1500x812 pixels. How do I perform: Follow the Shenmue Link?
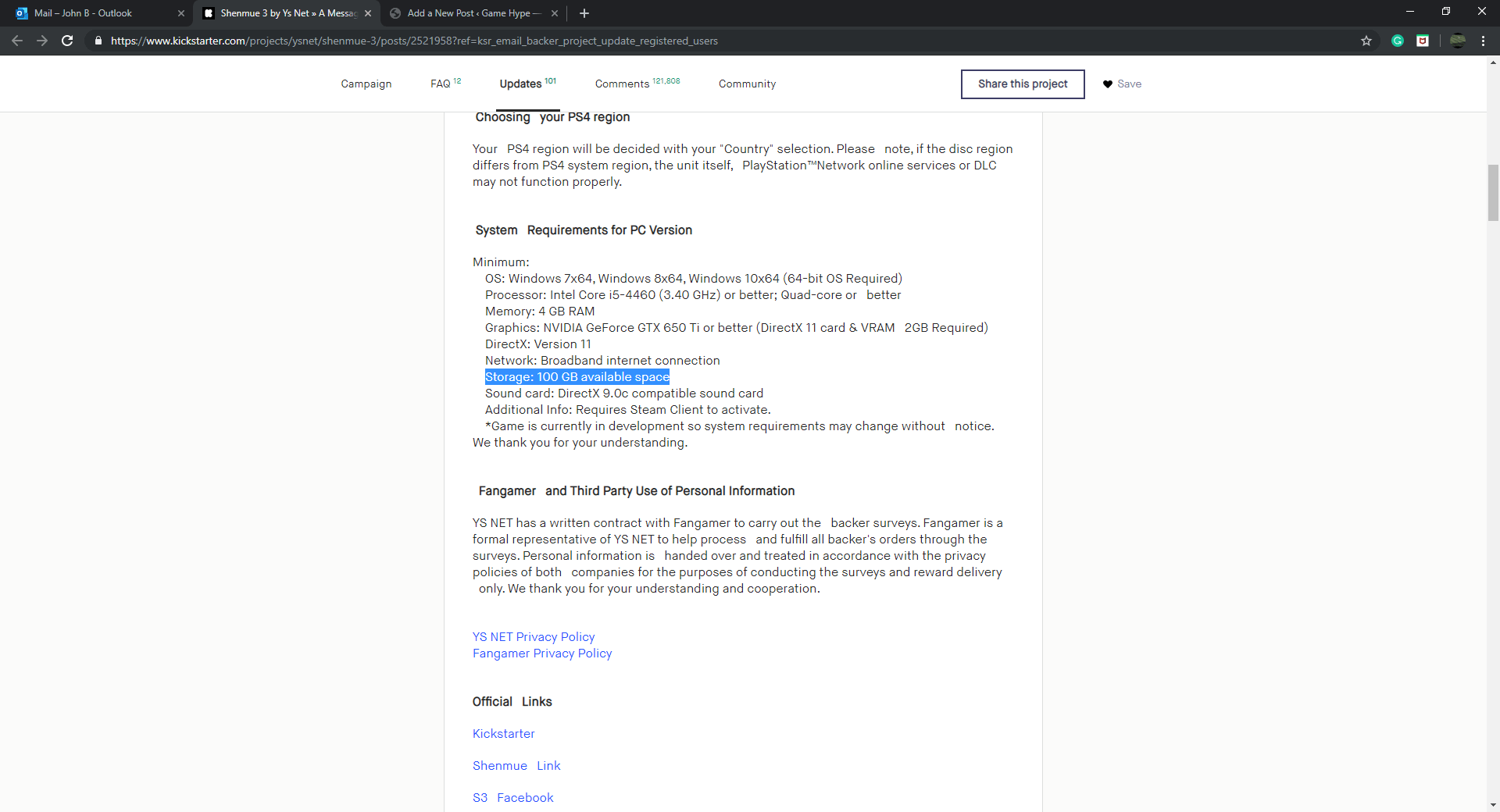pyautogui.click(x=516, y=766)
